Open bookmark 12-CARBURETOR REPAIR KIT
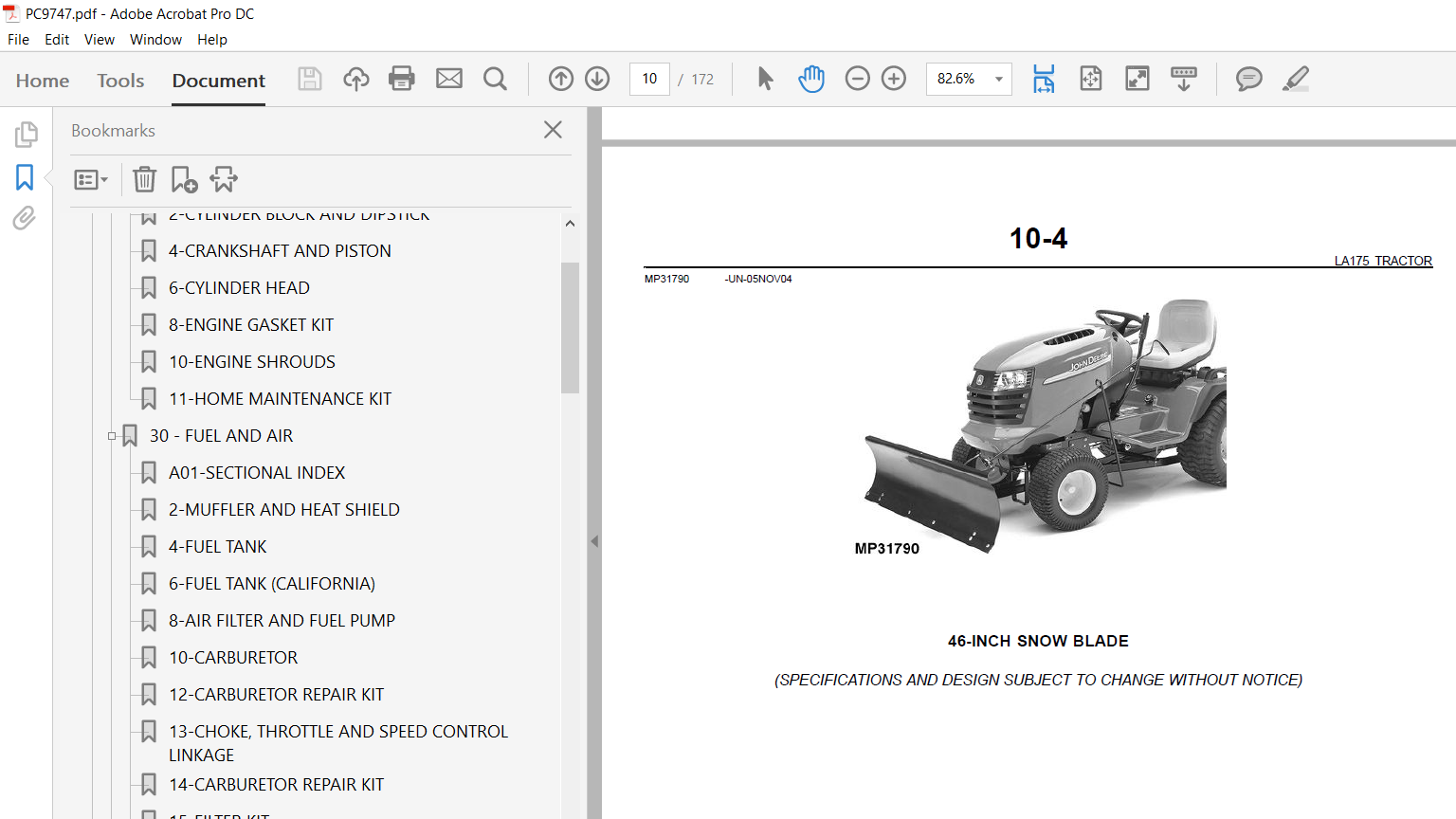1456x819 pixels. coord(276,695)
